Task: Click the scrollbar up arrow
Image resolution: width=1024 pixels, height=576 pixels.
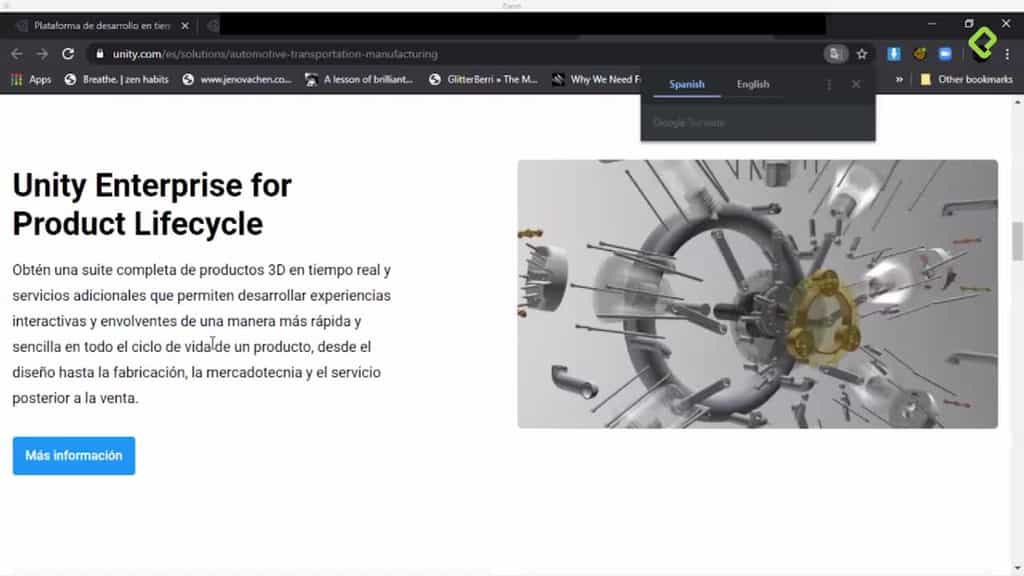Action: (x=1017, y=103)
